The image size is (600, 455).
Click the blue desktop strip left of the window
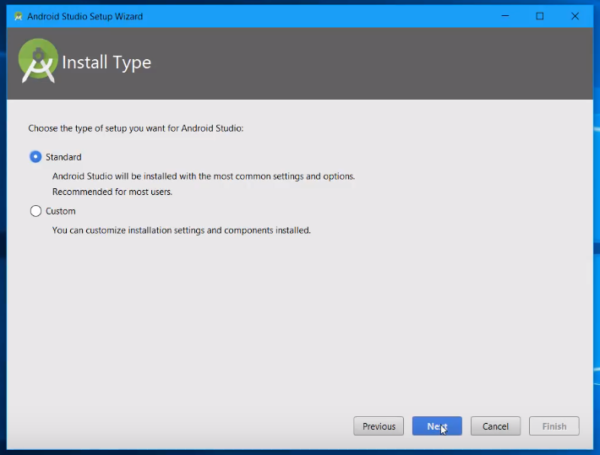click(x=3, y=250)
